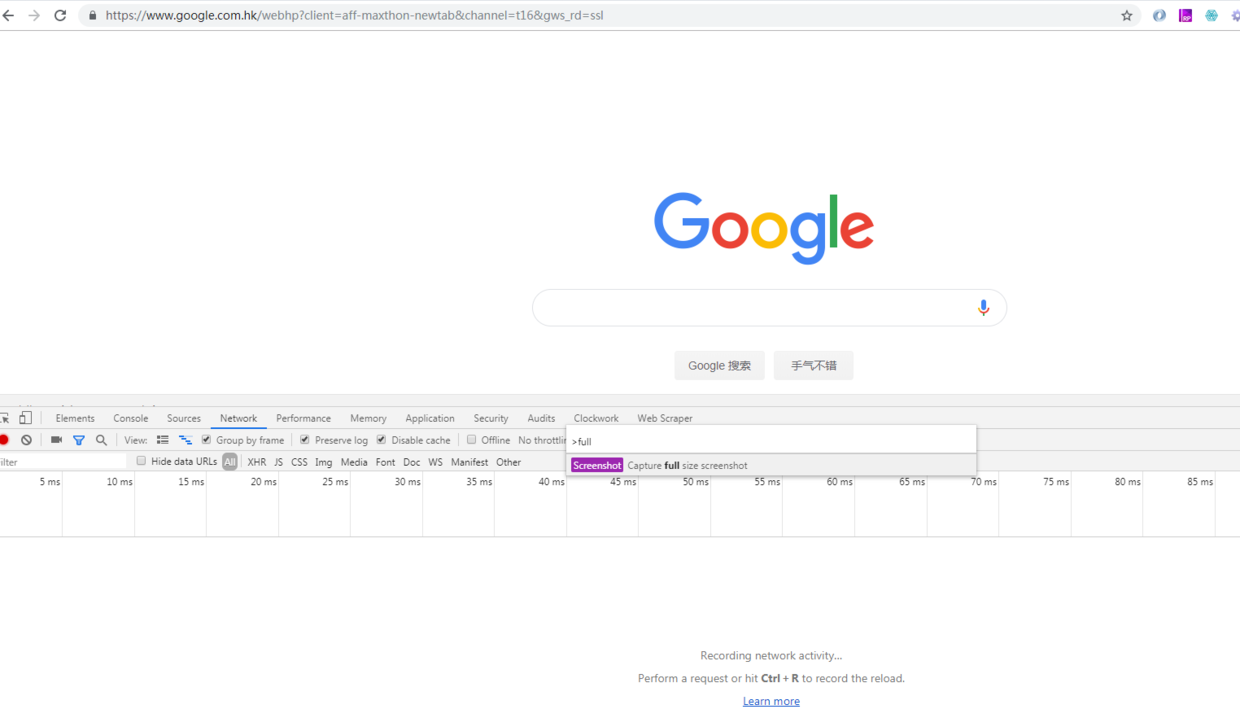Screen dimensions: 1240x718
Task: Bookmark this page with the star
Action: [1127, 15]
